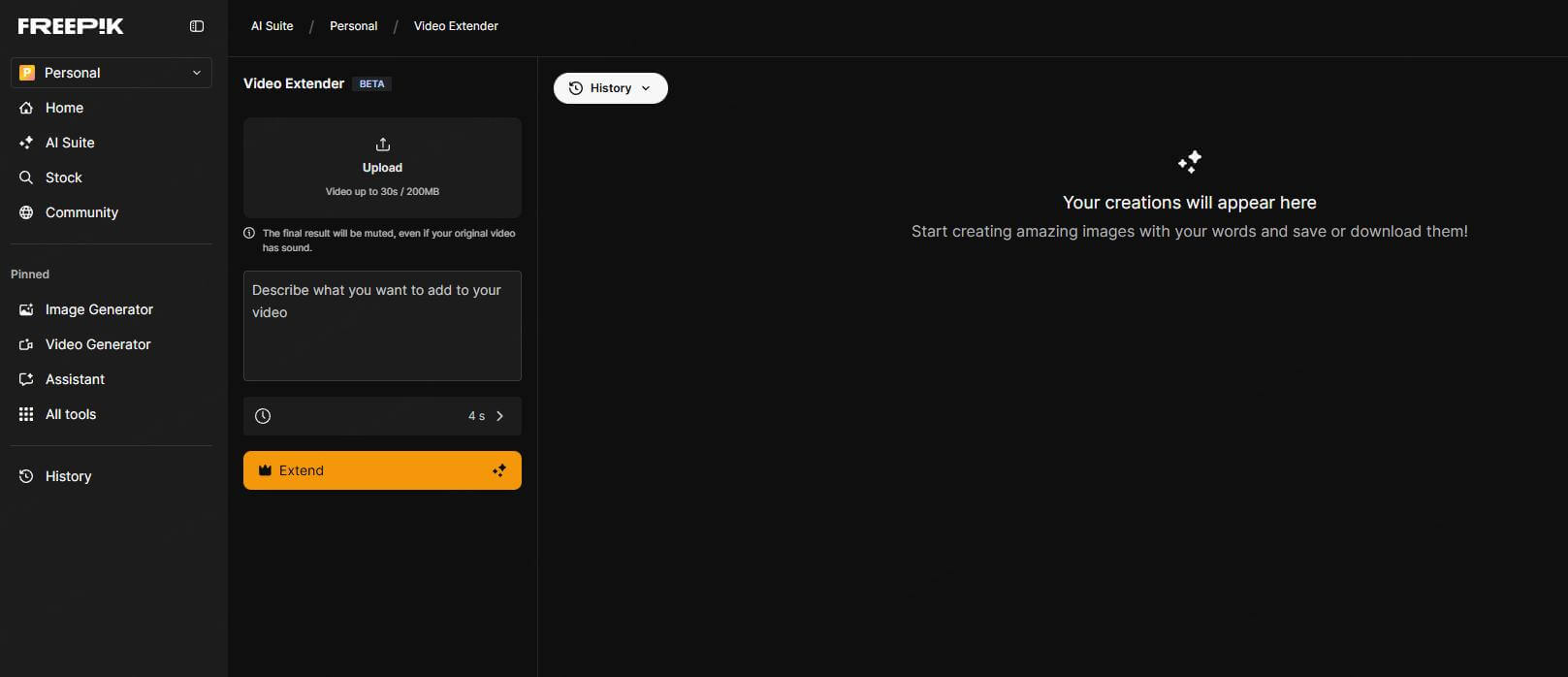The image size is (1568, 677).
Task: Expand the 4 s duration selector
Action: 382,416
